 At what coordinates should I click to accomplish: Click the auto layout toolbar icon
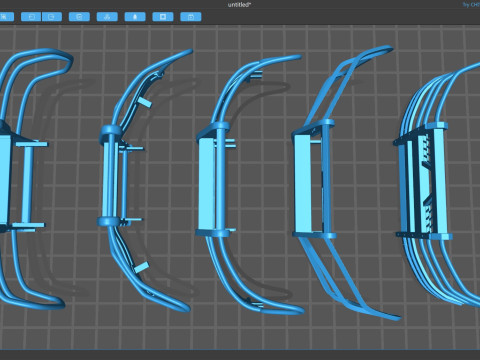click(107, 17)
